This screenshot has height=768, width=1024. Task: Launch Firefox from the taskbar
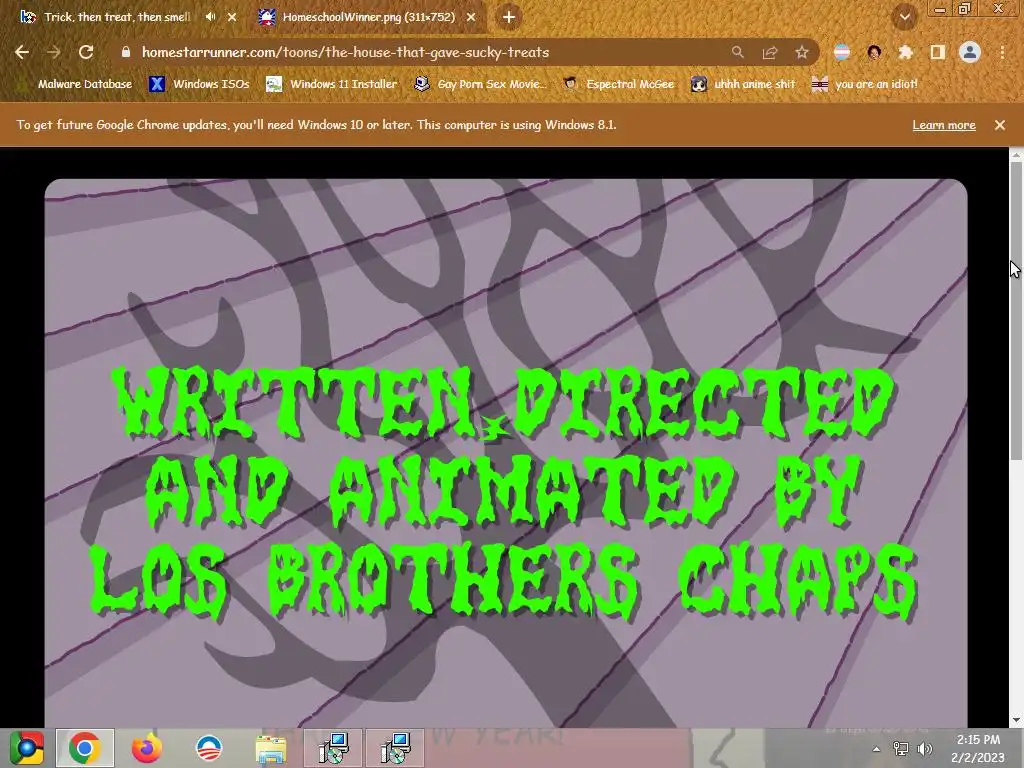click(x=146, y=748)
